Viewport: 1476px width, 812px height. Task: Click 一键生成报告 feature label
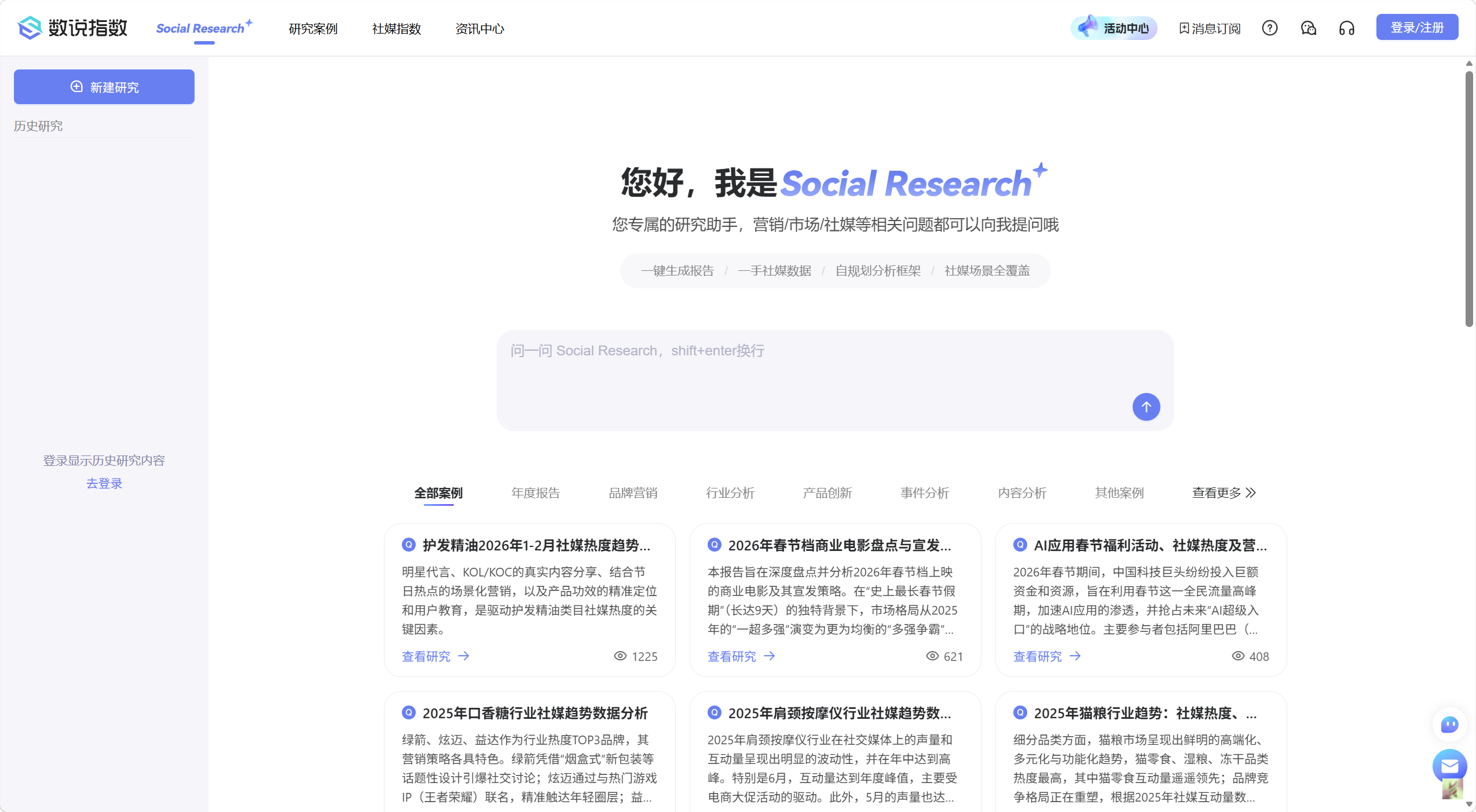pyautogui.click(x=677, y=270)
